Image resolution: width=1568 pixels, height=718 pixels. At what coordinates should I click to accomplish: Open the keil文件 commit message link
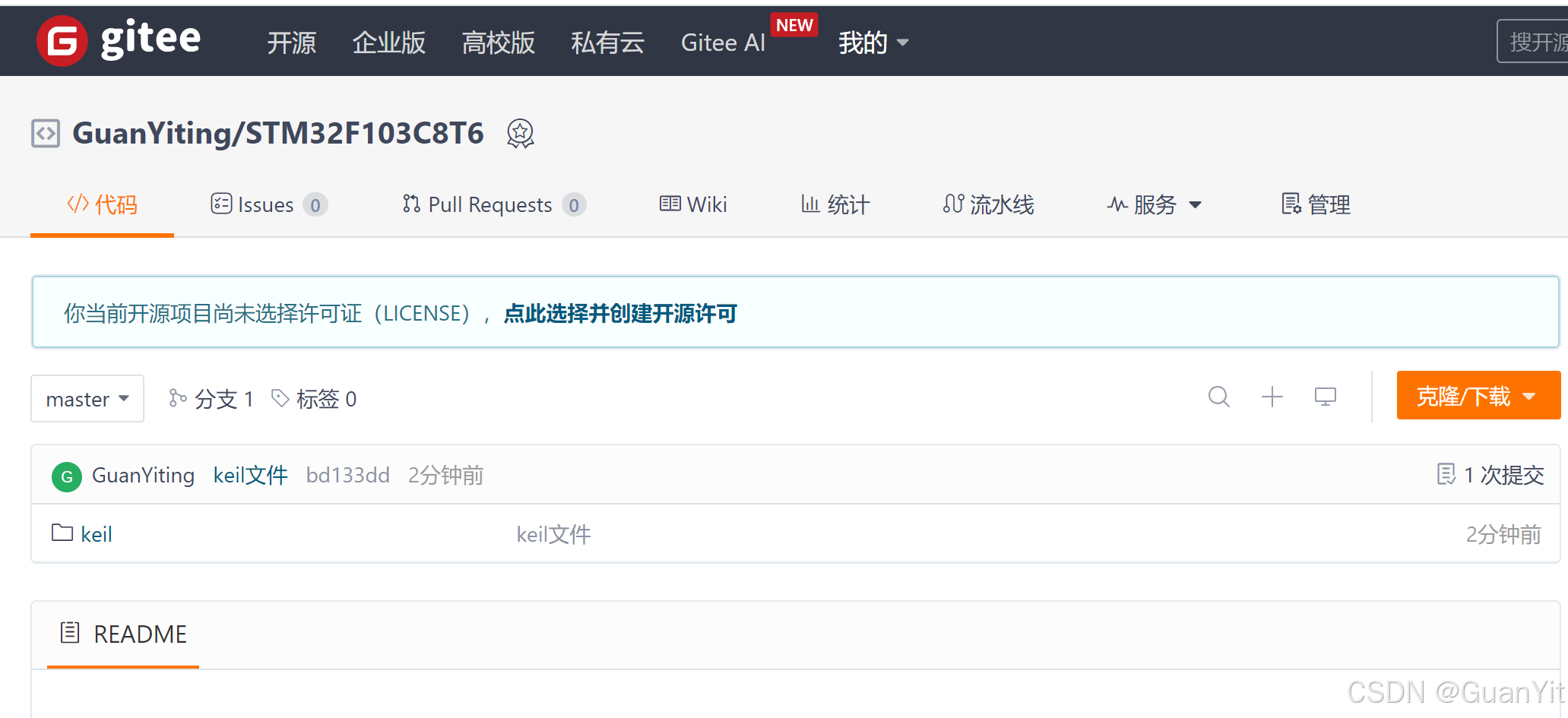250,476
